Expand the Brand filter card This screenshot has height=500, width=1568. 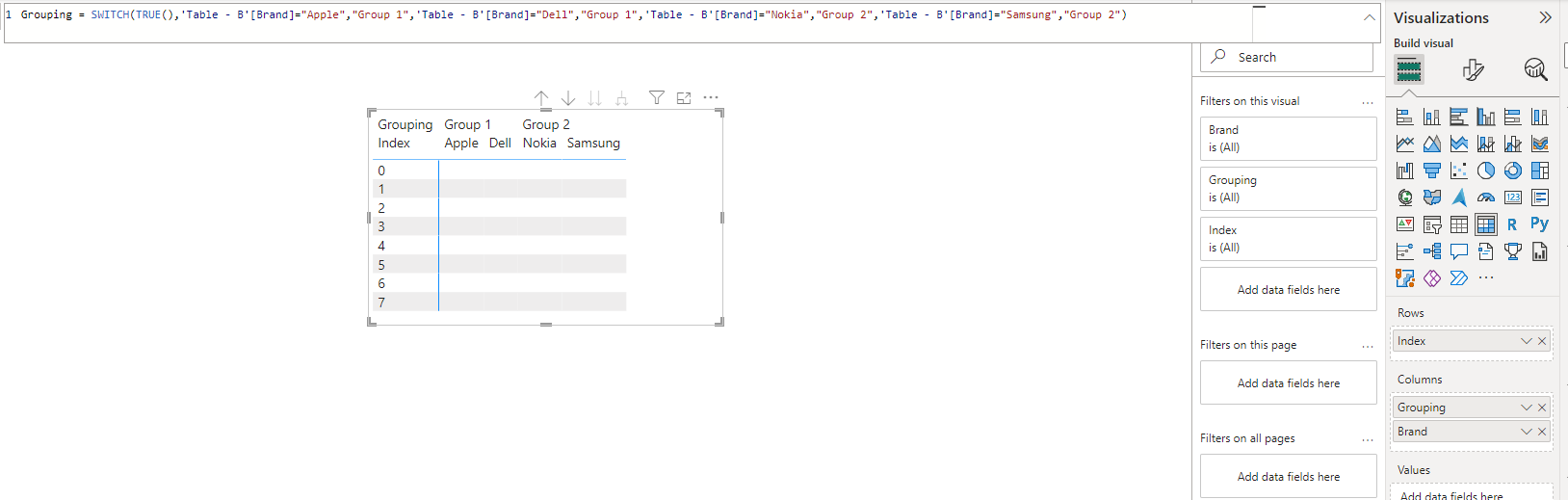pos(1289,139)
